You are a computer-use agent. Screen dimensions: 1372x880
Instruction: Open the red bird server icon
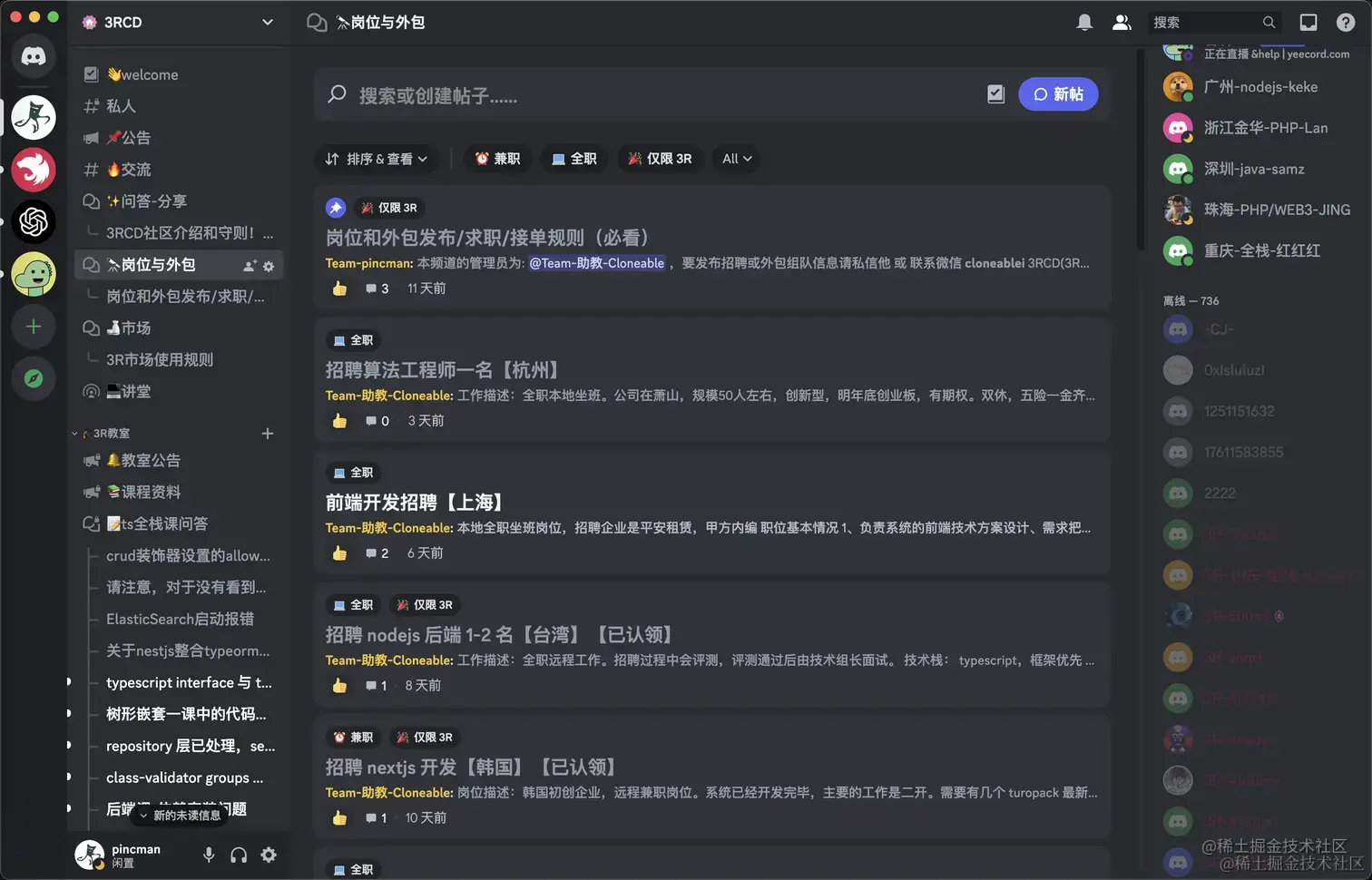34,170
